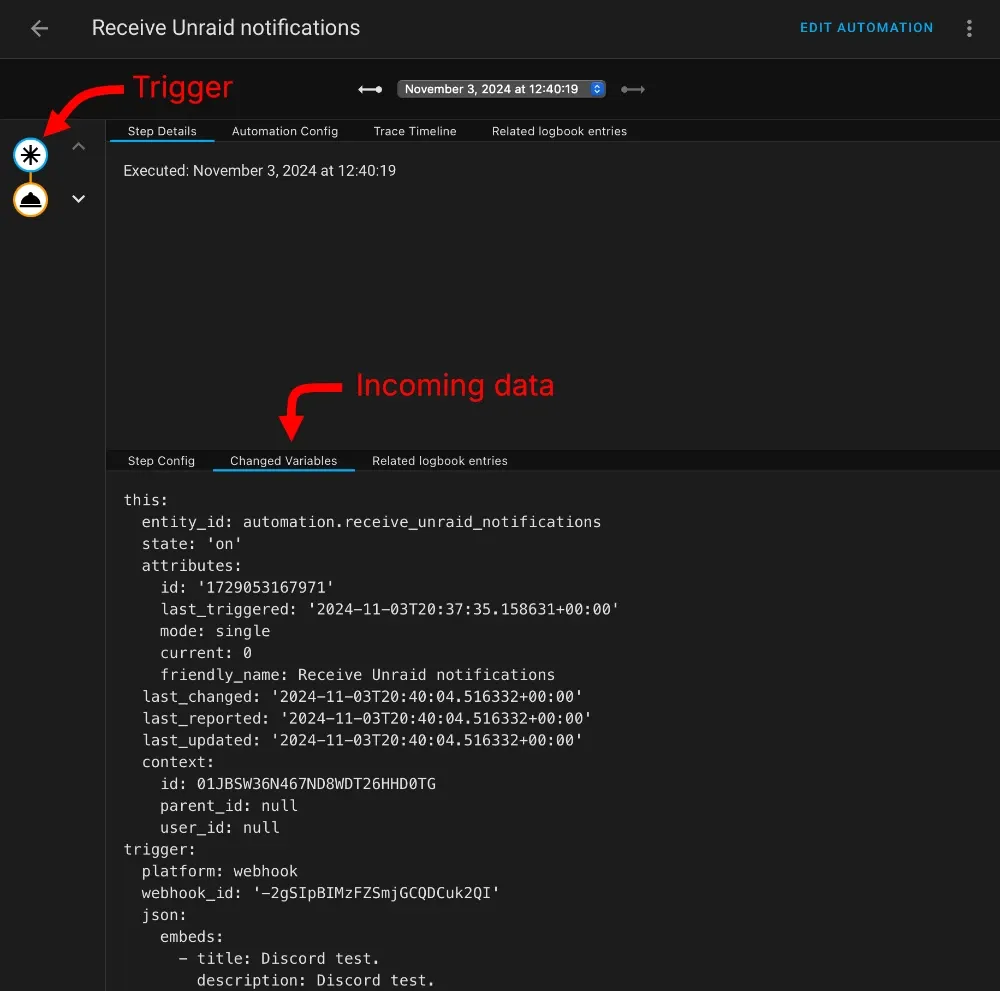The width and height of the screenshot is (1000, 991).
Task: Click the id '1729053167971' value
Action: point(265,587)
